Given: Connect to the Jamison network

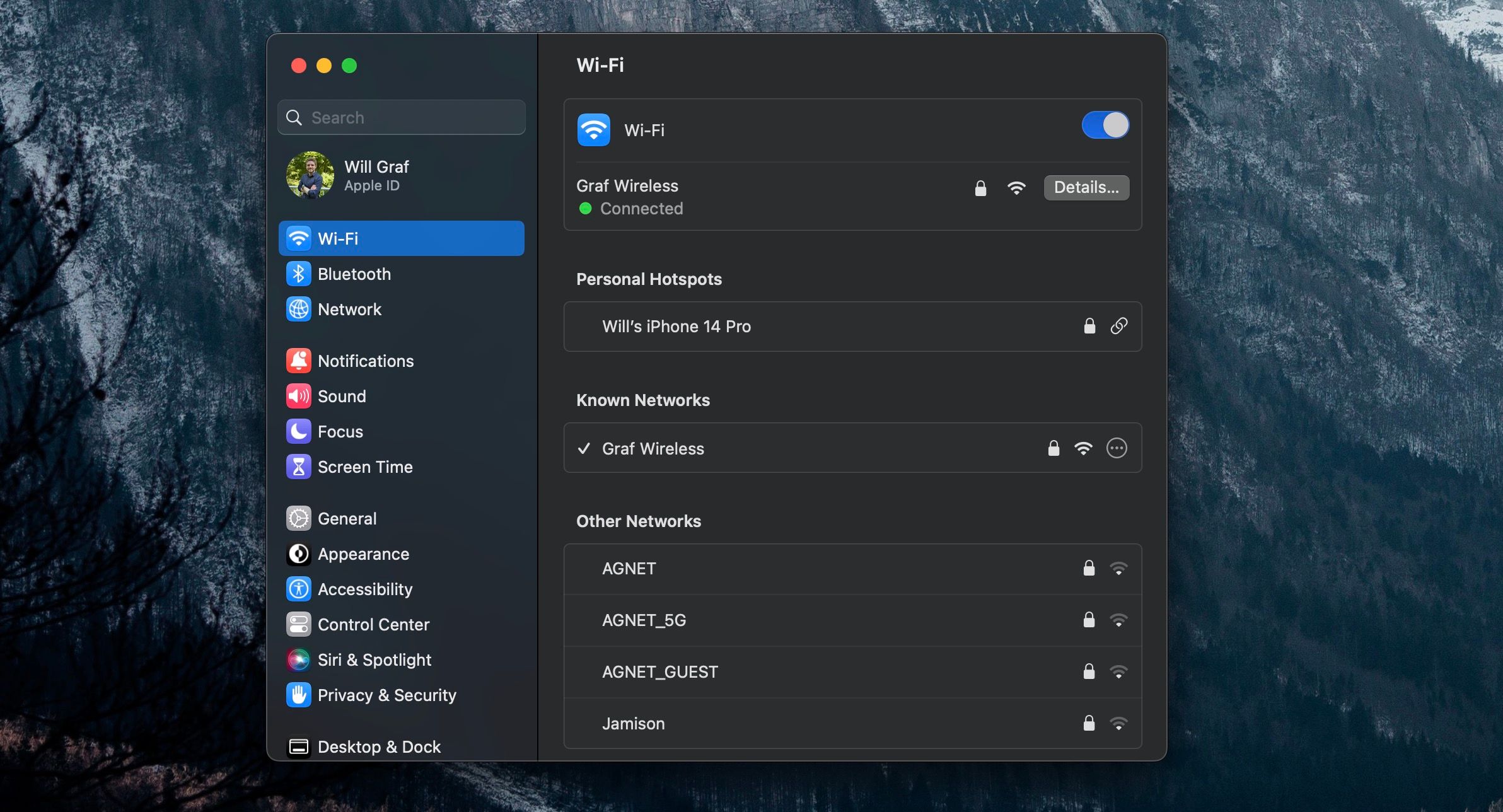Looking at the screenshot, I should pos(634,723).
